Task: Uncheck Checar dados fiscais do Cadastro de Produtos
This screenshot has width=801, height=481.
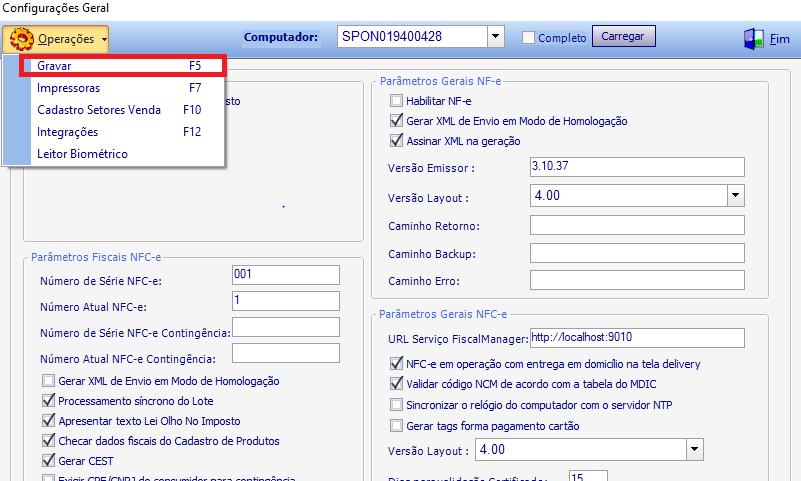Action: pyautogui.click(x=49, y=440)
